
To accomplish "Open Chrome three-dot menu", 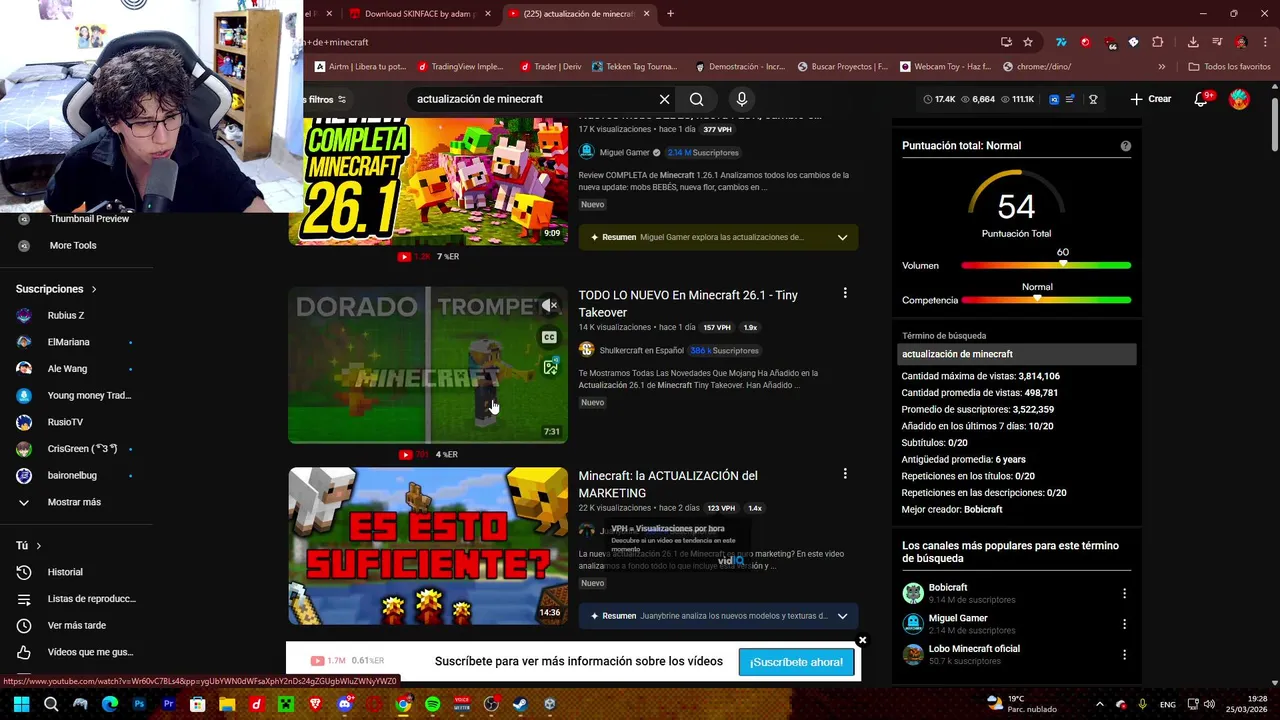I will (1265, 42).
